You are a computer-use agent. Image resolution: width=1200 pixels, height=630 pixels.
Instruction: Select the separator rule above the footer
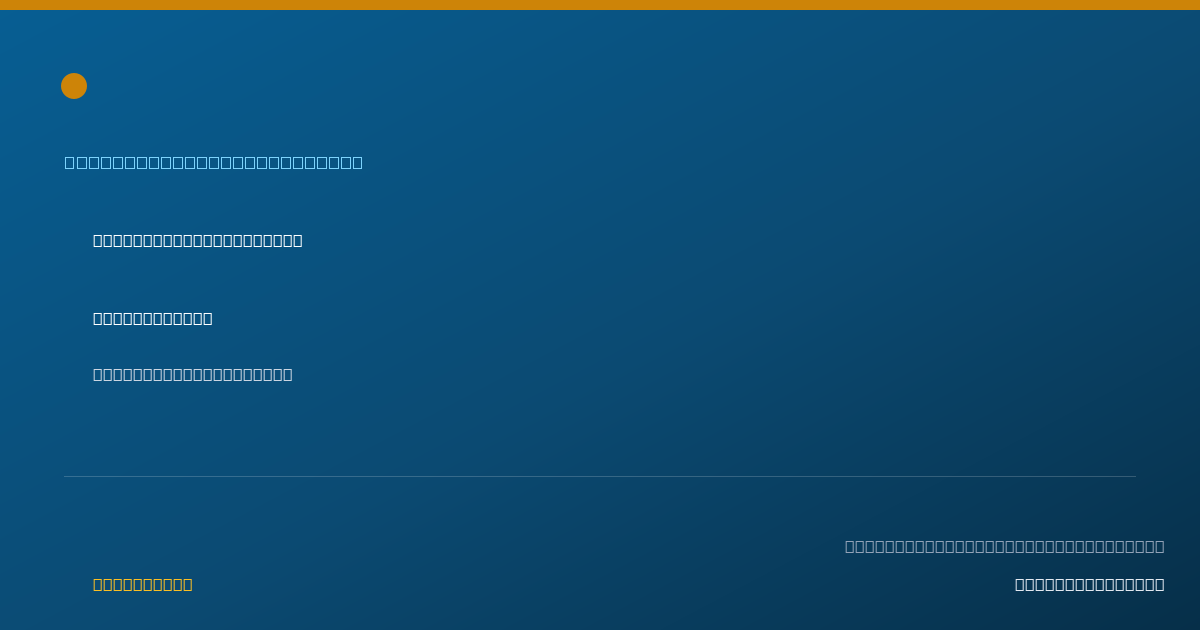[x=600, y=476]
